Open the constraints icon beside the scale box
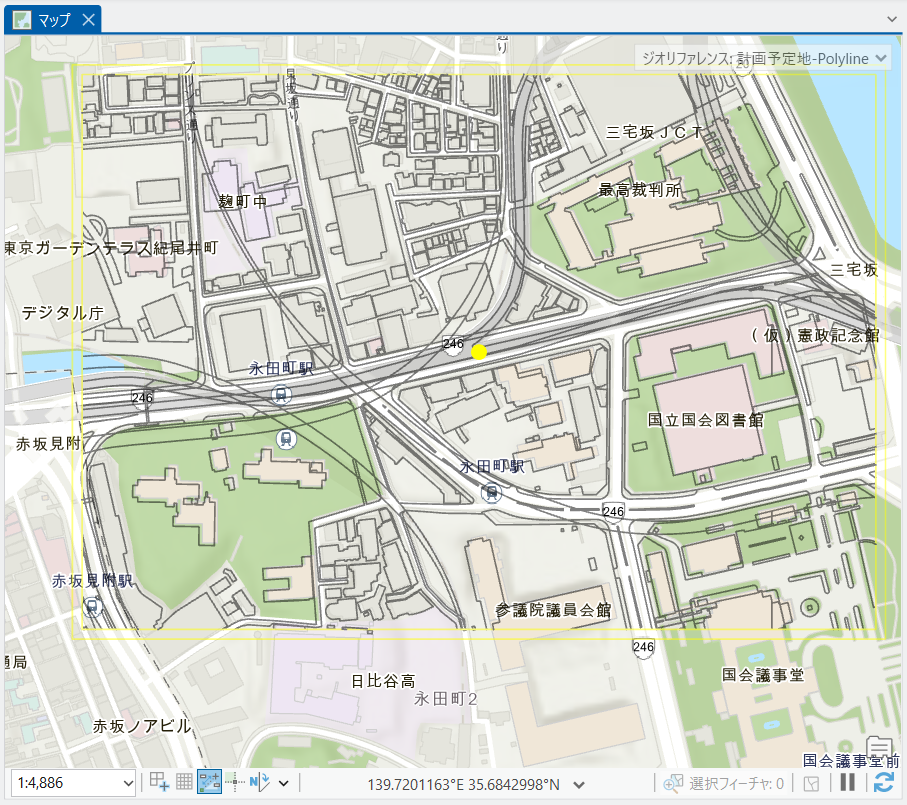 (159, 783)
